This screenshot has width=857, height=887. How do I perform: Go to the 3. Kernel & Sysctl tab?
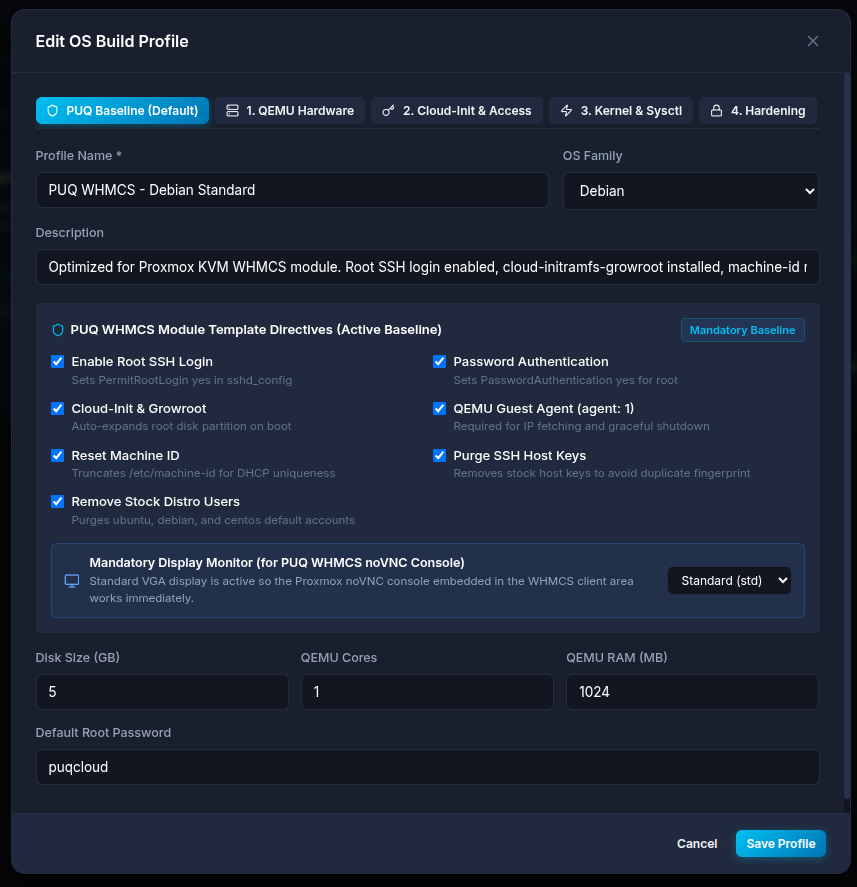[621, 111]
